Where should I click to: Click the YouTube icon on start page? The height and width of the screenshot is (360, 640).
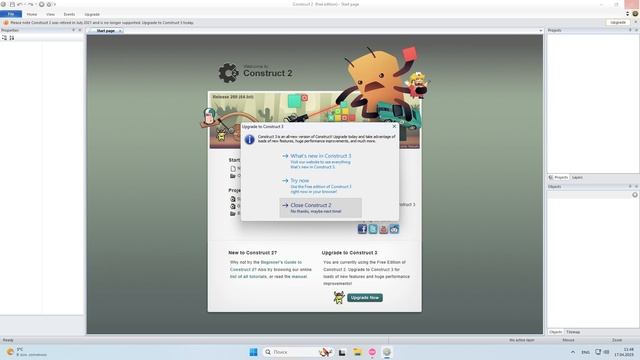[383, 229]
